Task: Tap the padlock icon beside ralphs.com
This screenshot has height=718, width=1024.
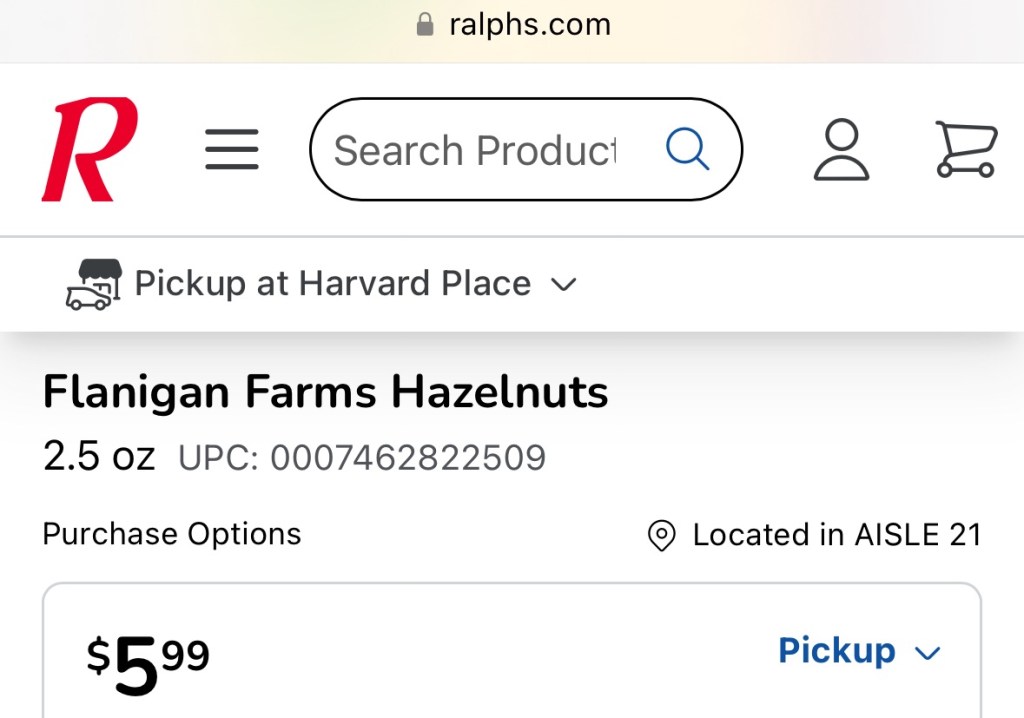Action: coord(426,24)
